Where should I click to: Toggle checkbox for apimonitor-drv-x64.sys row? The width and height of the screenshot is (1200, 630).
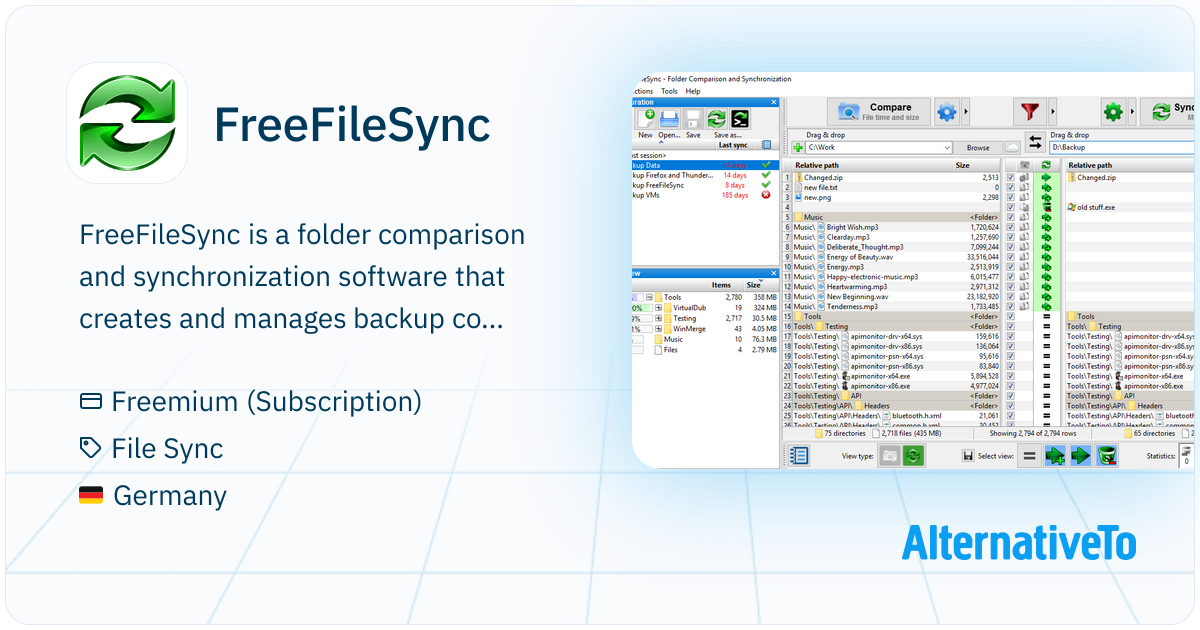coord(1011,336)
